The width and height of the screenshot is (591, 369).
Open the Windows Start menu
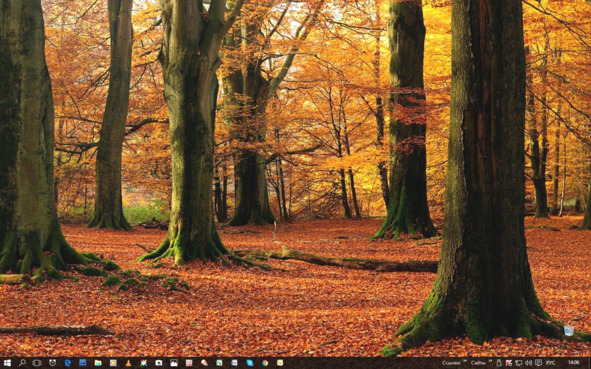pyautogui.click(x=7, y=363)
